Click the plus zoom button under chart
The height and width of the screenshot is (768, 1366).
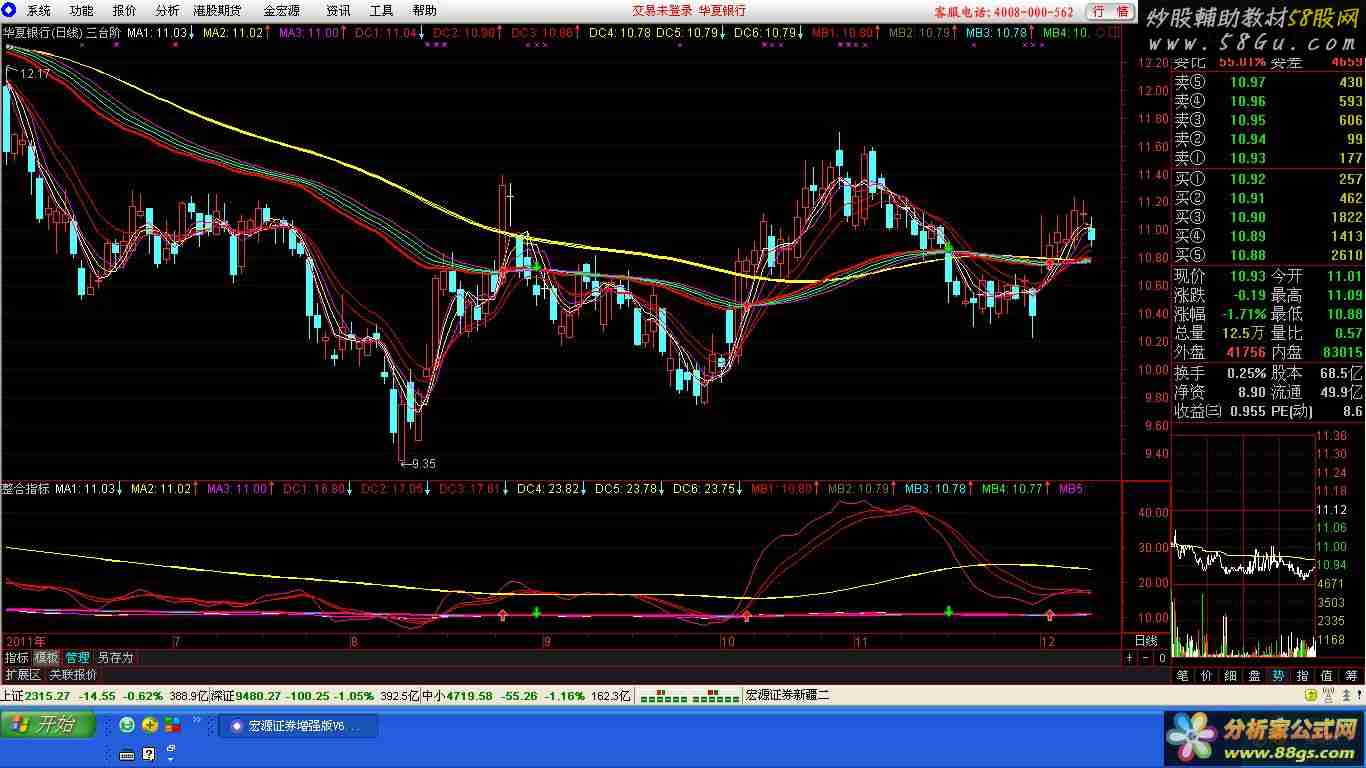[x=1129, y=658]
